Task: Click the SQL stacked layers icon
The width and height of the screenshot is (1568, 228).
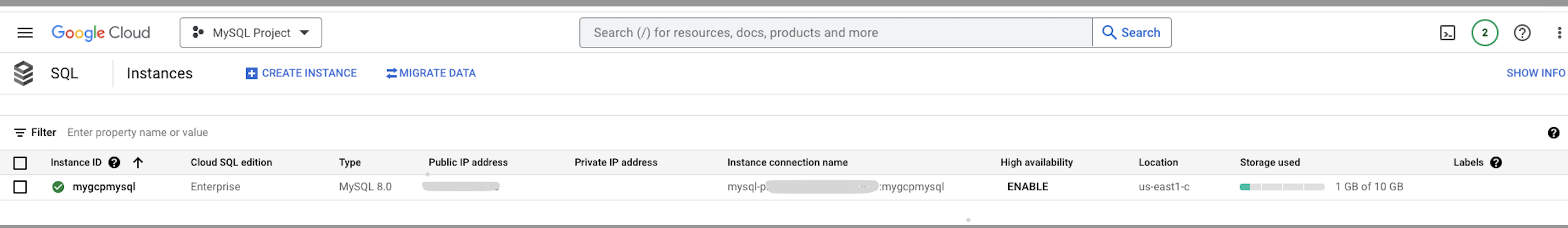Action: coord(24,73)
